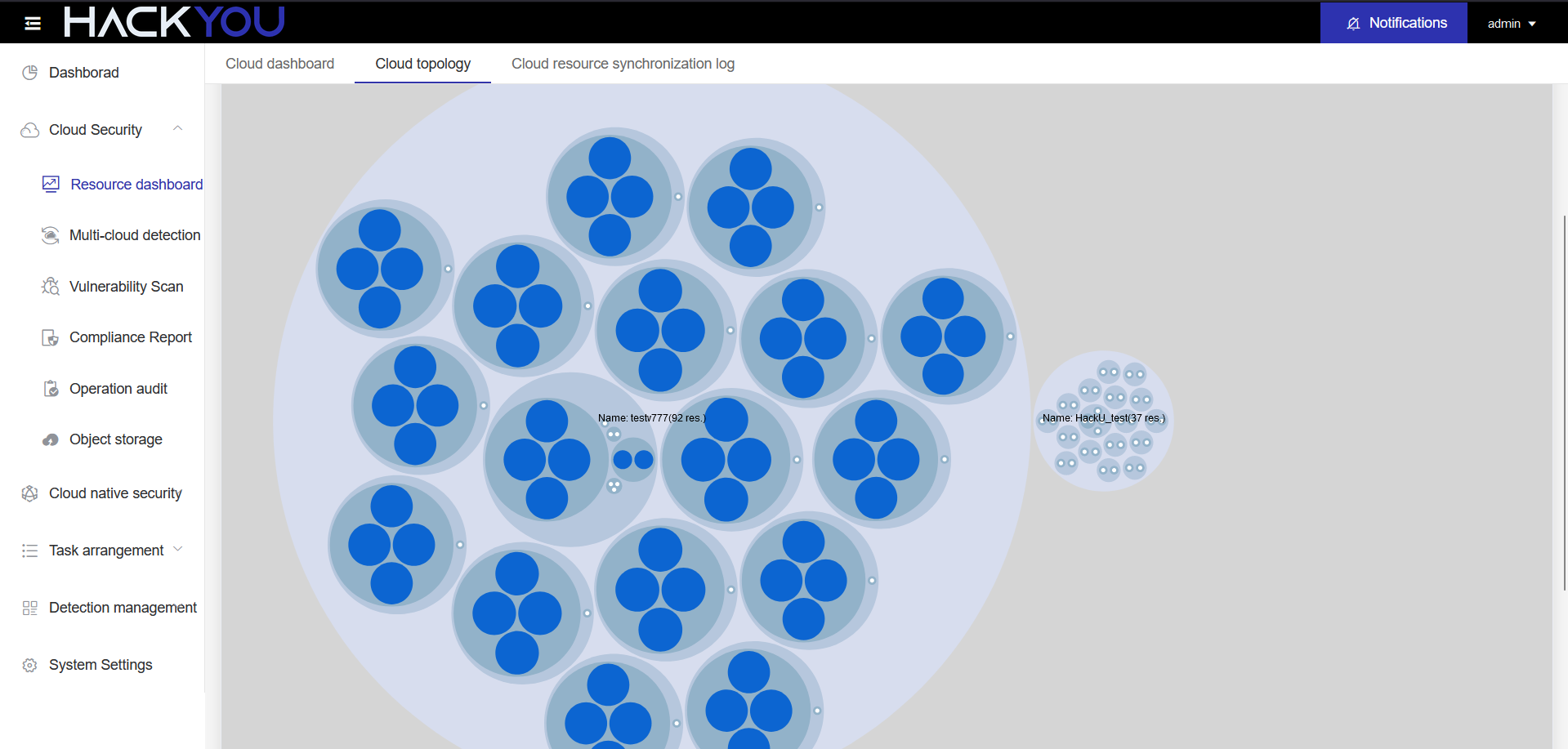This screenshot has height=749, width=1568.
Task: Open the hamburger menu icon
Action: 33,23
